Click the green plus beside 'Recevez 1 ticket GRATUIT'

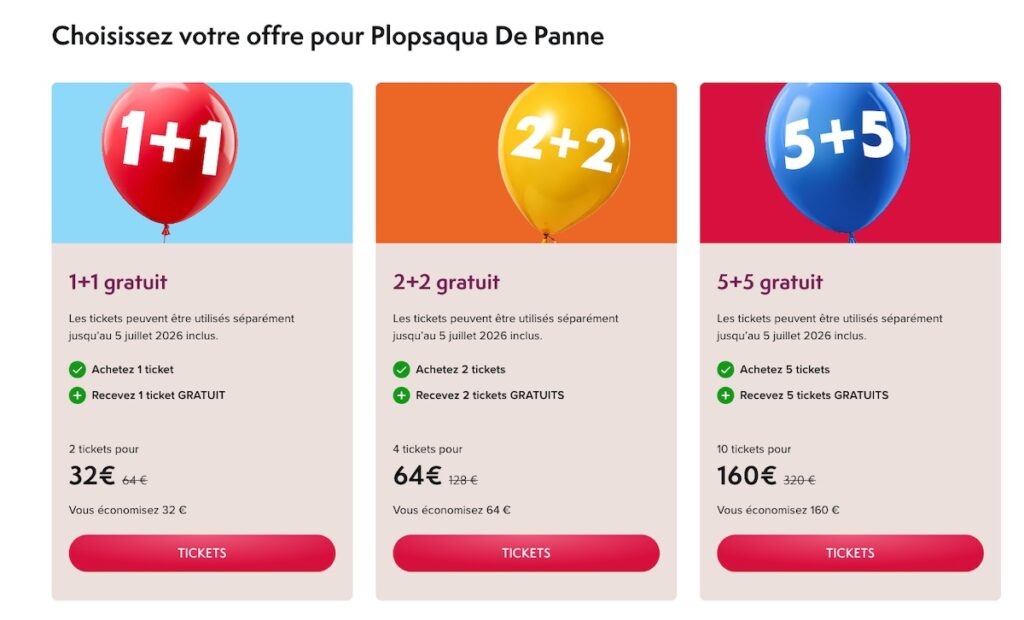76,394
